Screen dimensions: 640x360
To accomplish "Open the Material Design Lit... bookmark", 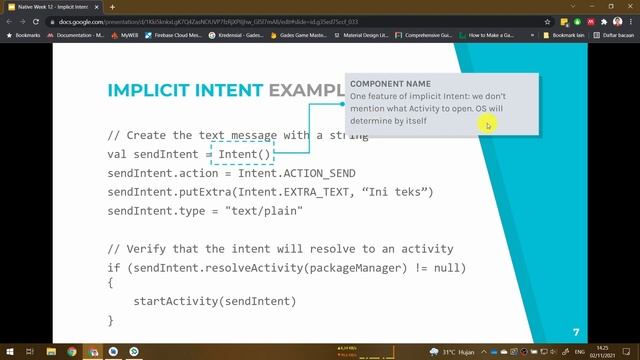I will point(361,36).
